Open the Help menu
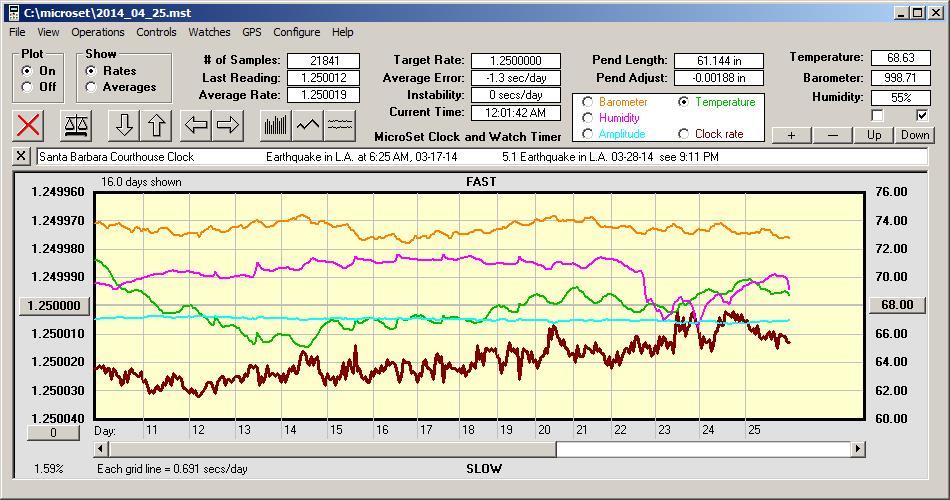This screenshot has height=500, width=950. click(x=342, y=32)
